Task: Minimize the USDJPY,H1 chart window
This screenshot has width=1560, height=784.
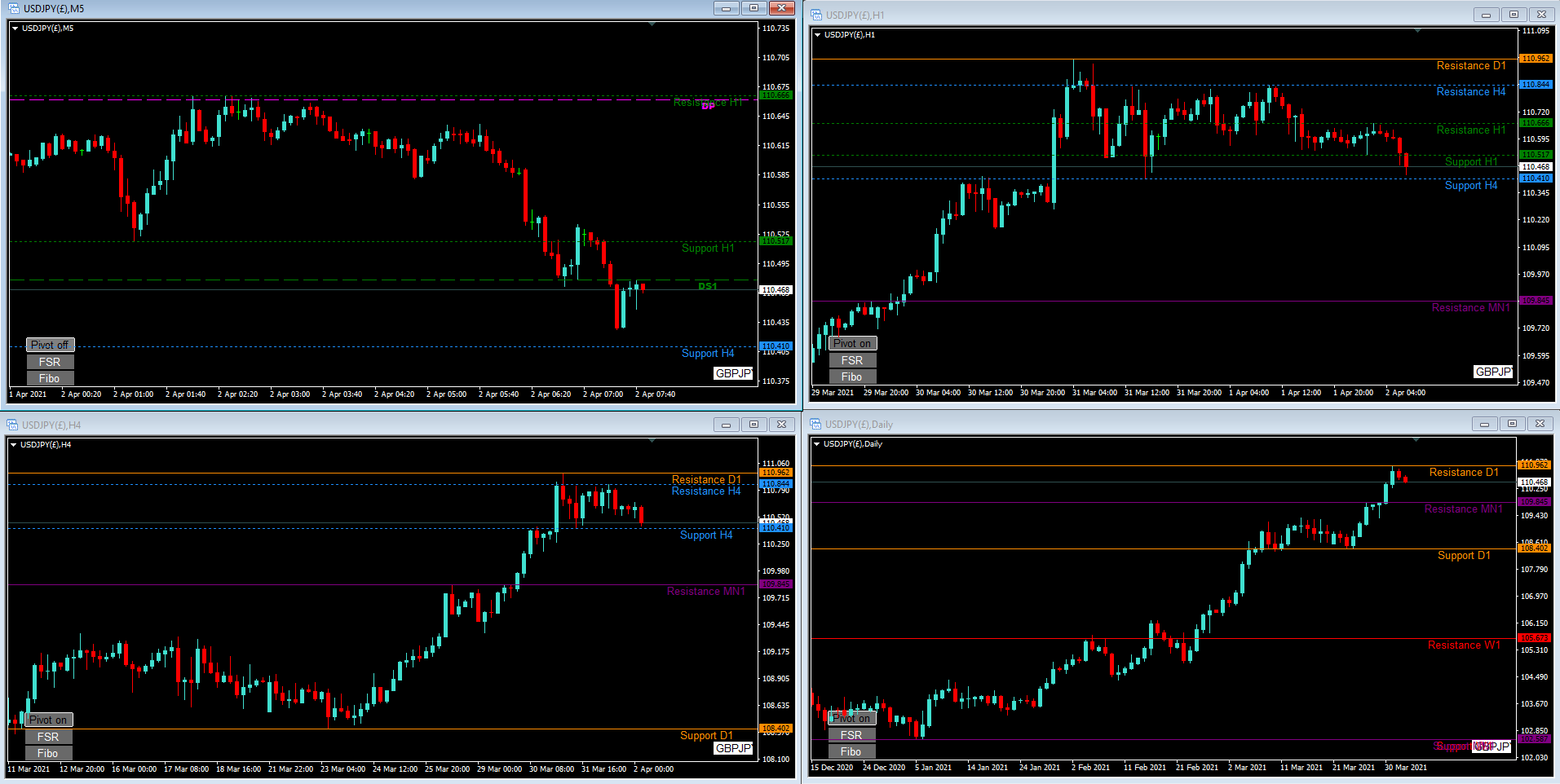Action: pos(1486,15)
